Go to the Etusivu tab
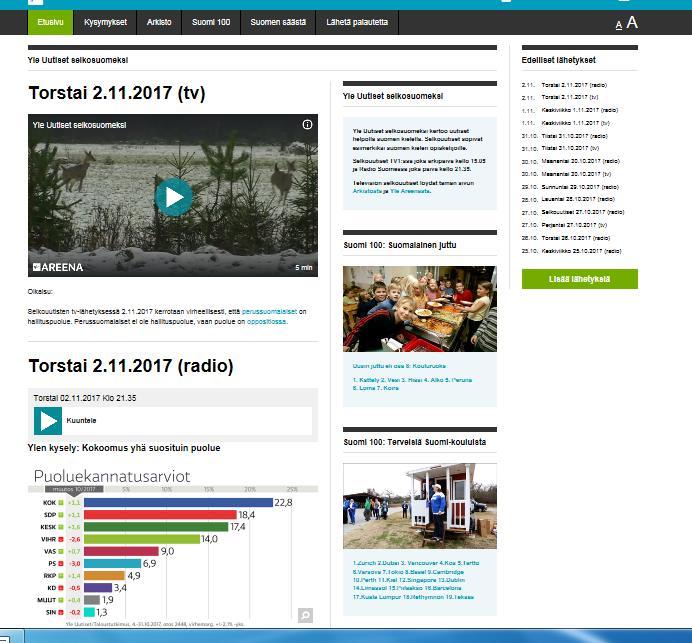This screenshot has height=643, width=692. (50, 22)
